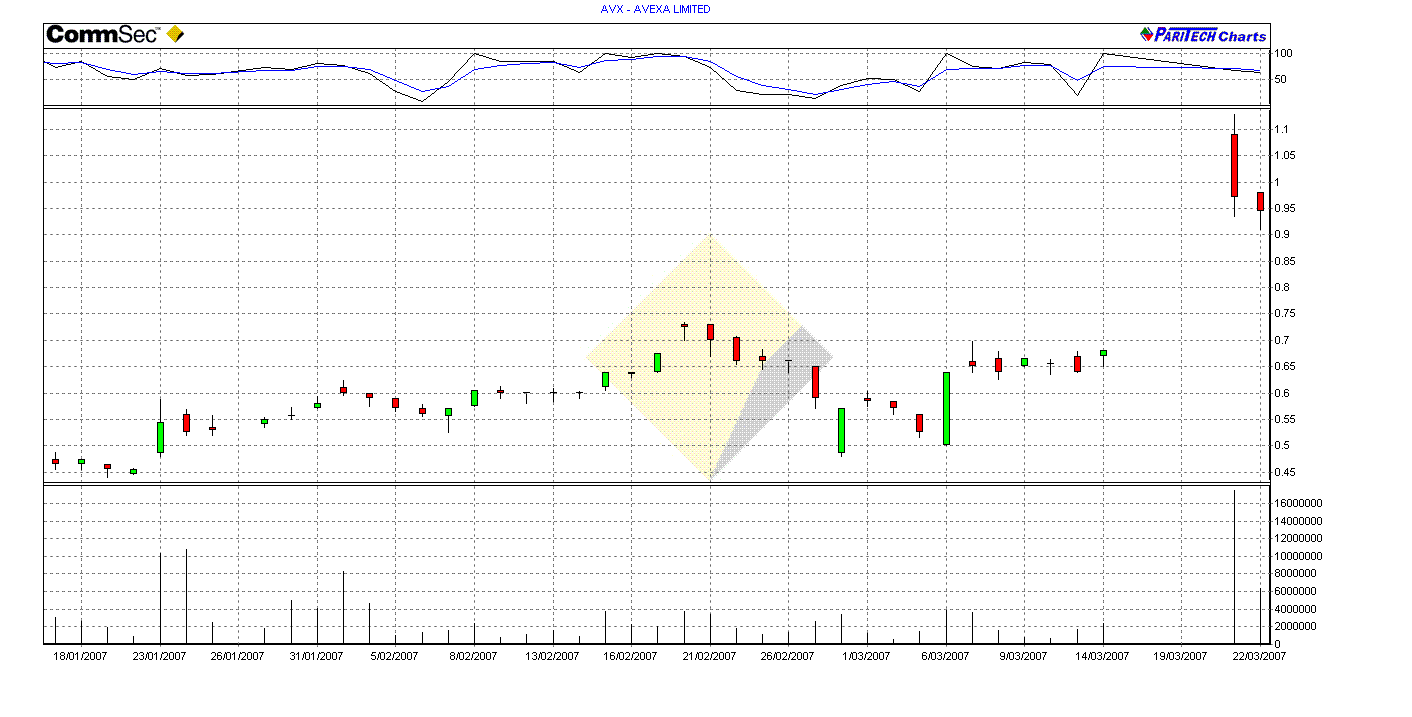Click the 0.85 price axis label
Viewport: 1412px width, 717px height.
pos(1284,262)
